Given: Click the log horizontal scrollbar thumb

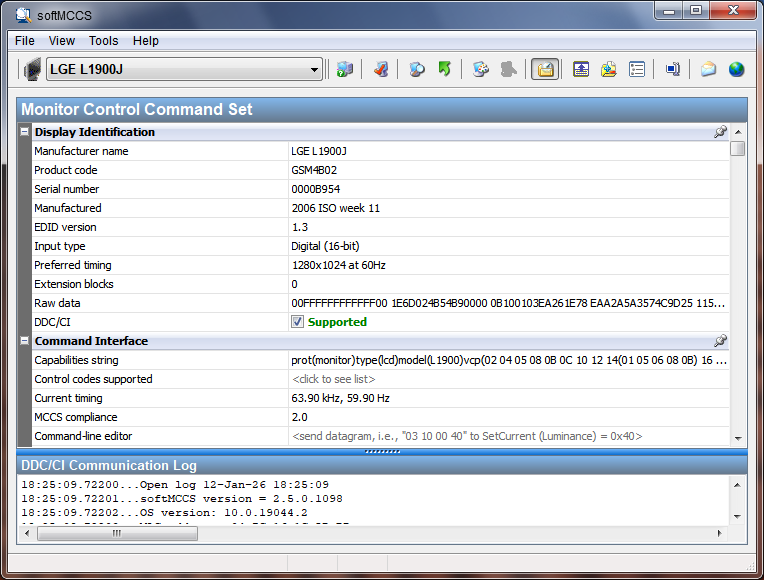Looking at the screenshot, I should pos(117,534).
